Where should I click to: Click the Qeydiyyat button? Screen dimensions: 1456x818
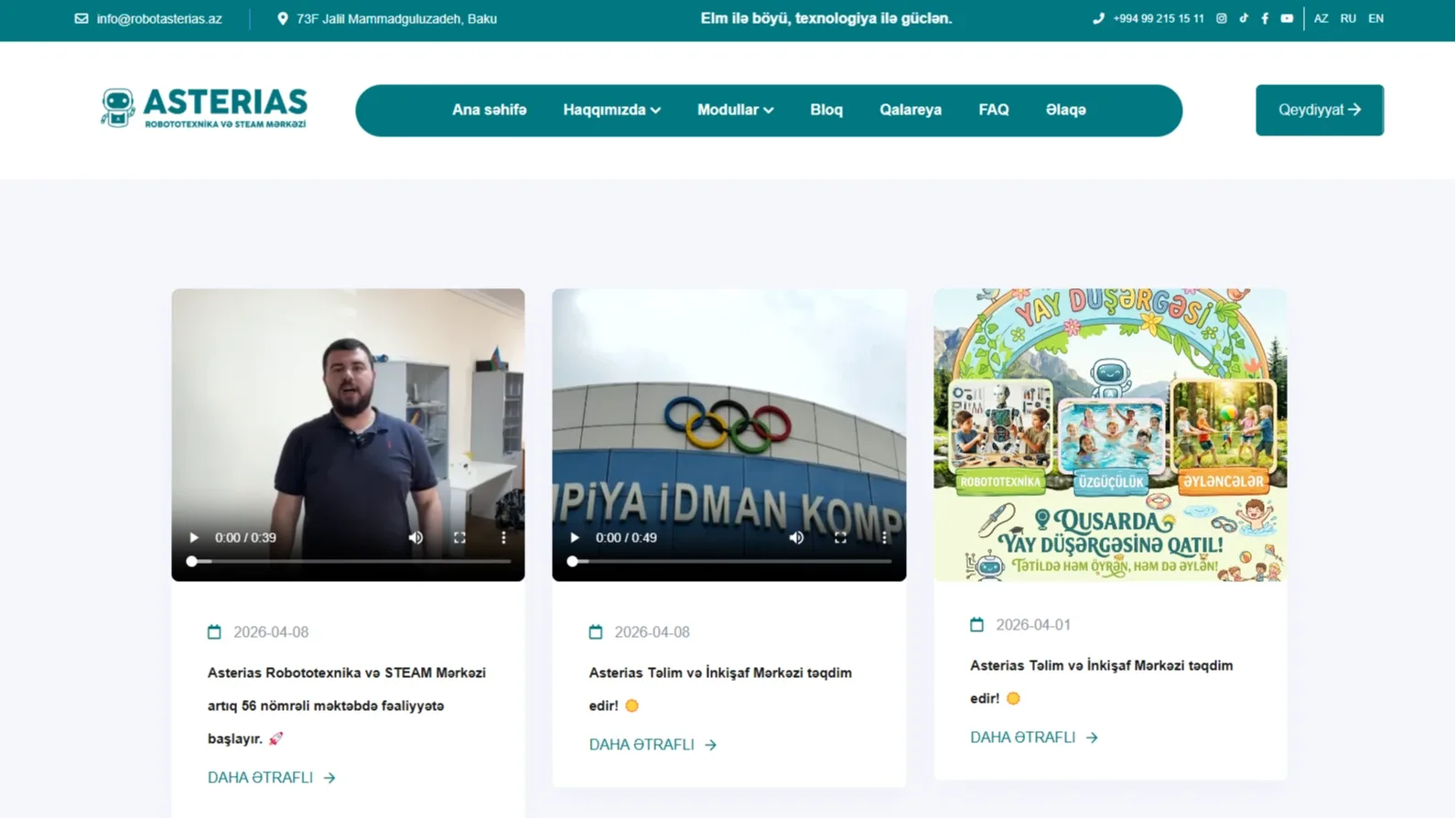[1320, 110]
